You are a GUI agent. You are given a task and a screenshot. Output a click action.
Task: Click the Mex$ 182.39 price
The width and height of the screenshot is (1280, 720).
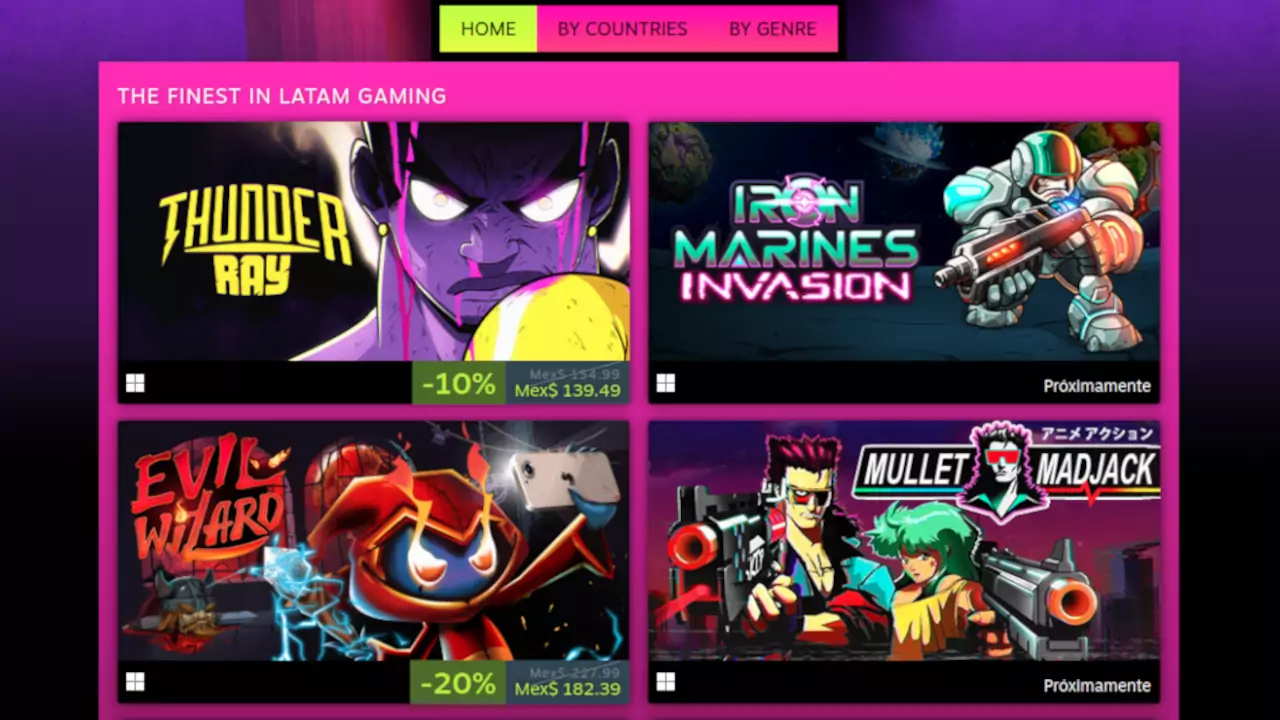pos(568,690)
